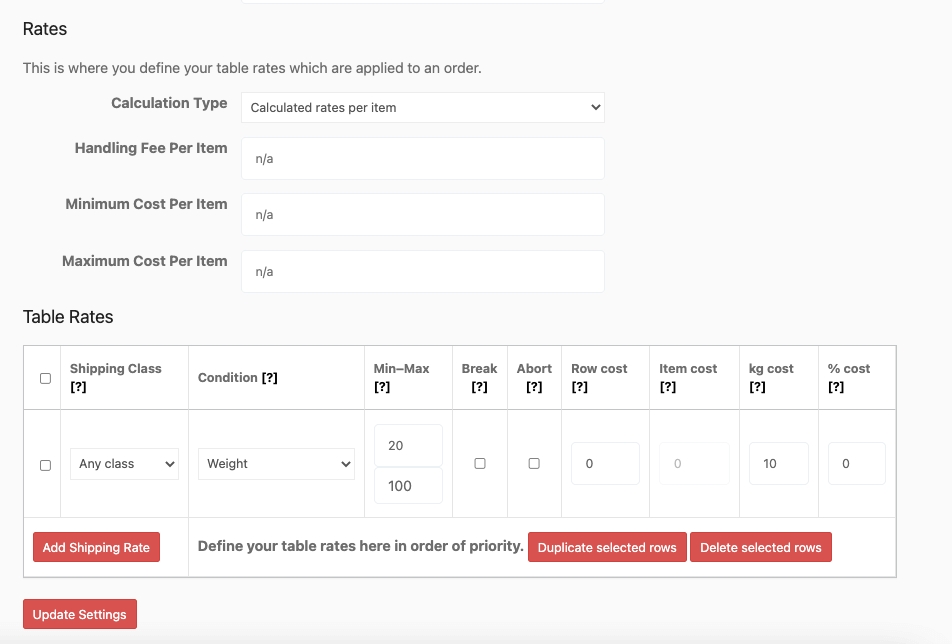Open the Abort column help tooltip
Screen dimensions: 952x644
click(x=533, y=385)
